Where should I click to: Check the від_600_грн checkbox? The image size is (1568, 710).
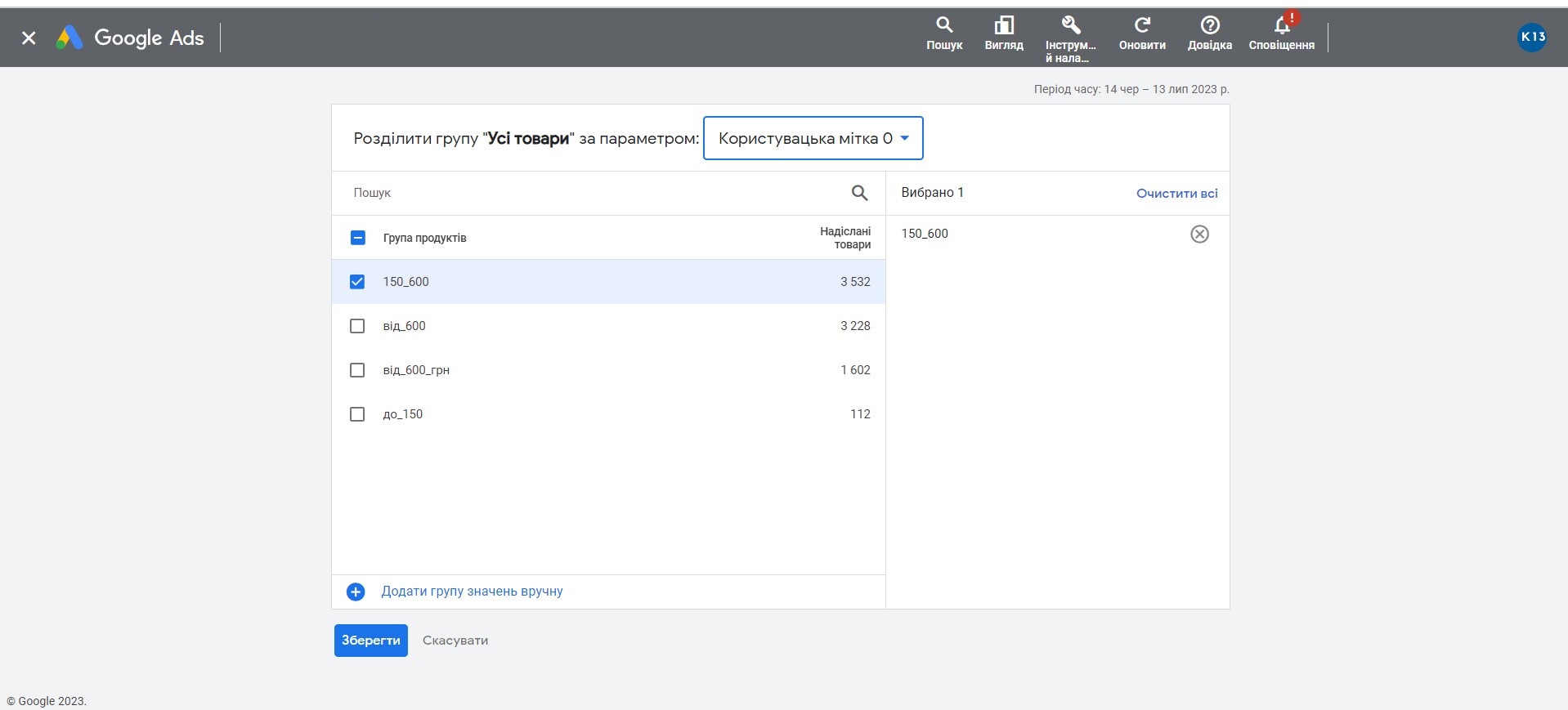pos(357,370)
